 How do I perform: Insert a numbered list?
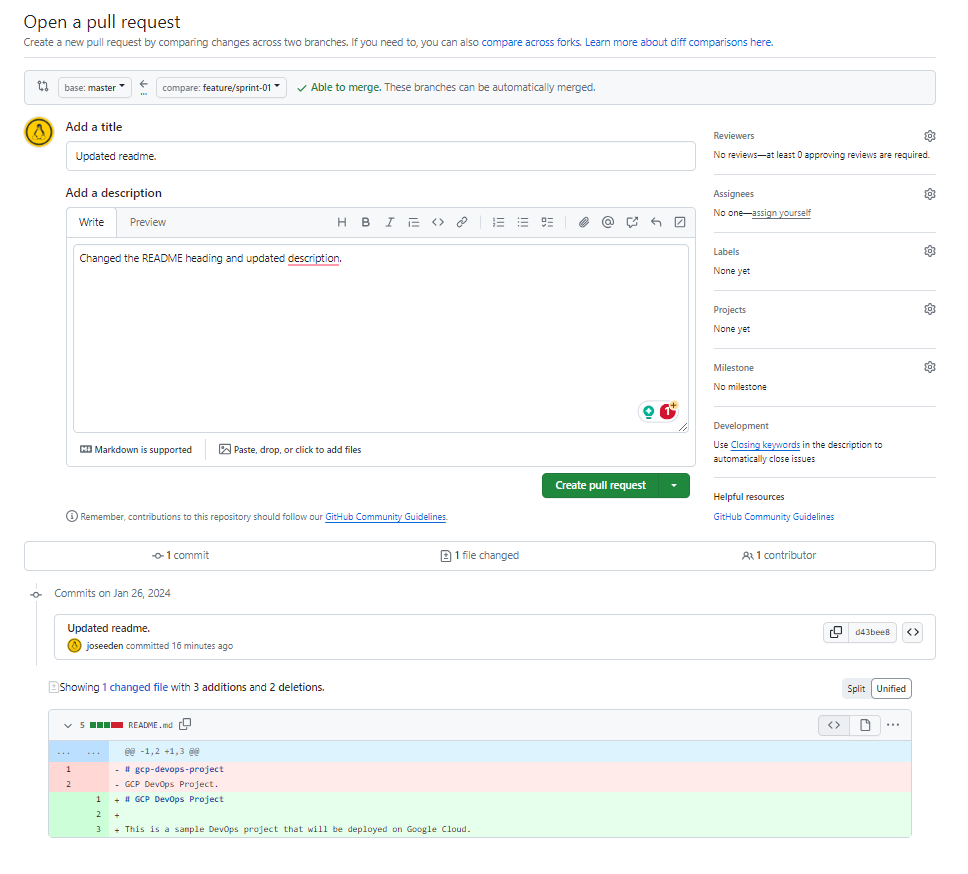498,222
